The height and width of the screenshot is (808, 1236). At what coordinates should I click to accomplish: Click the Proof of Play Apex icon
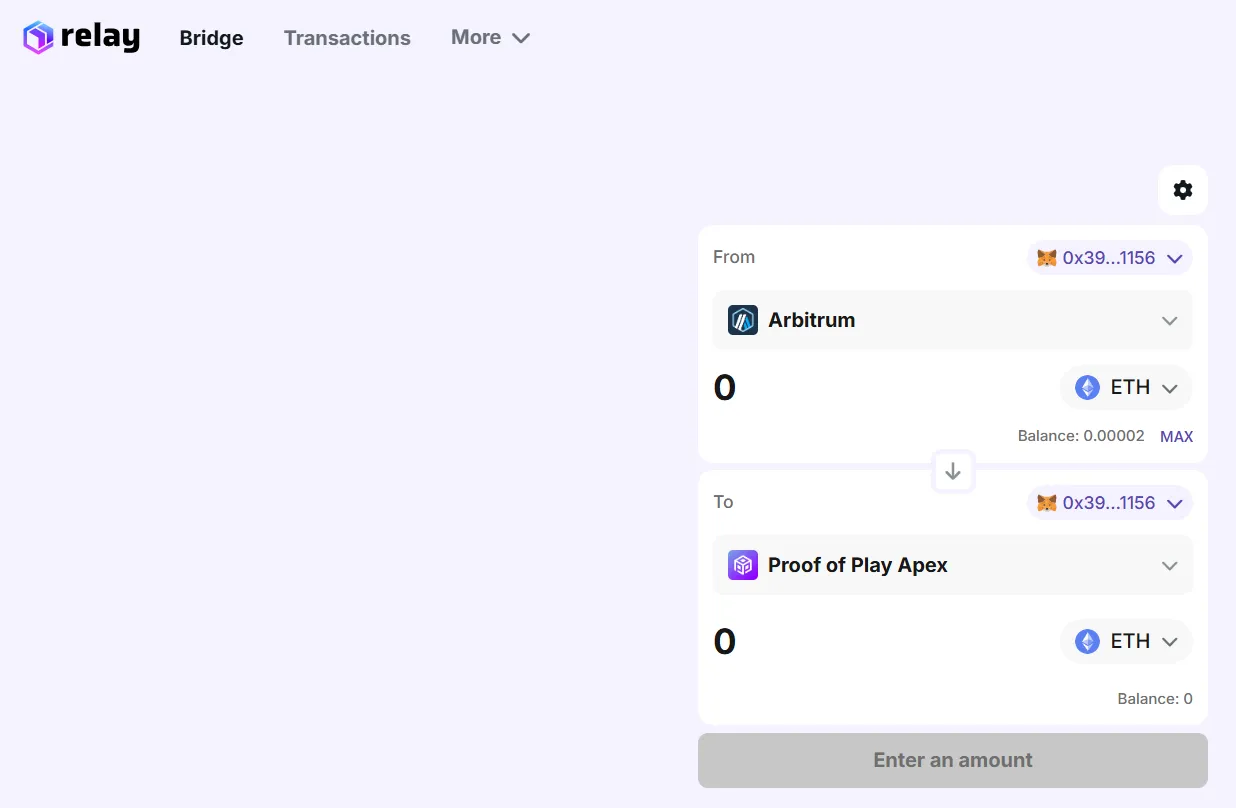coord(743,565)
